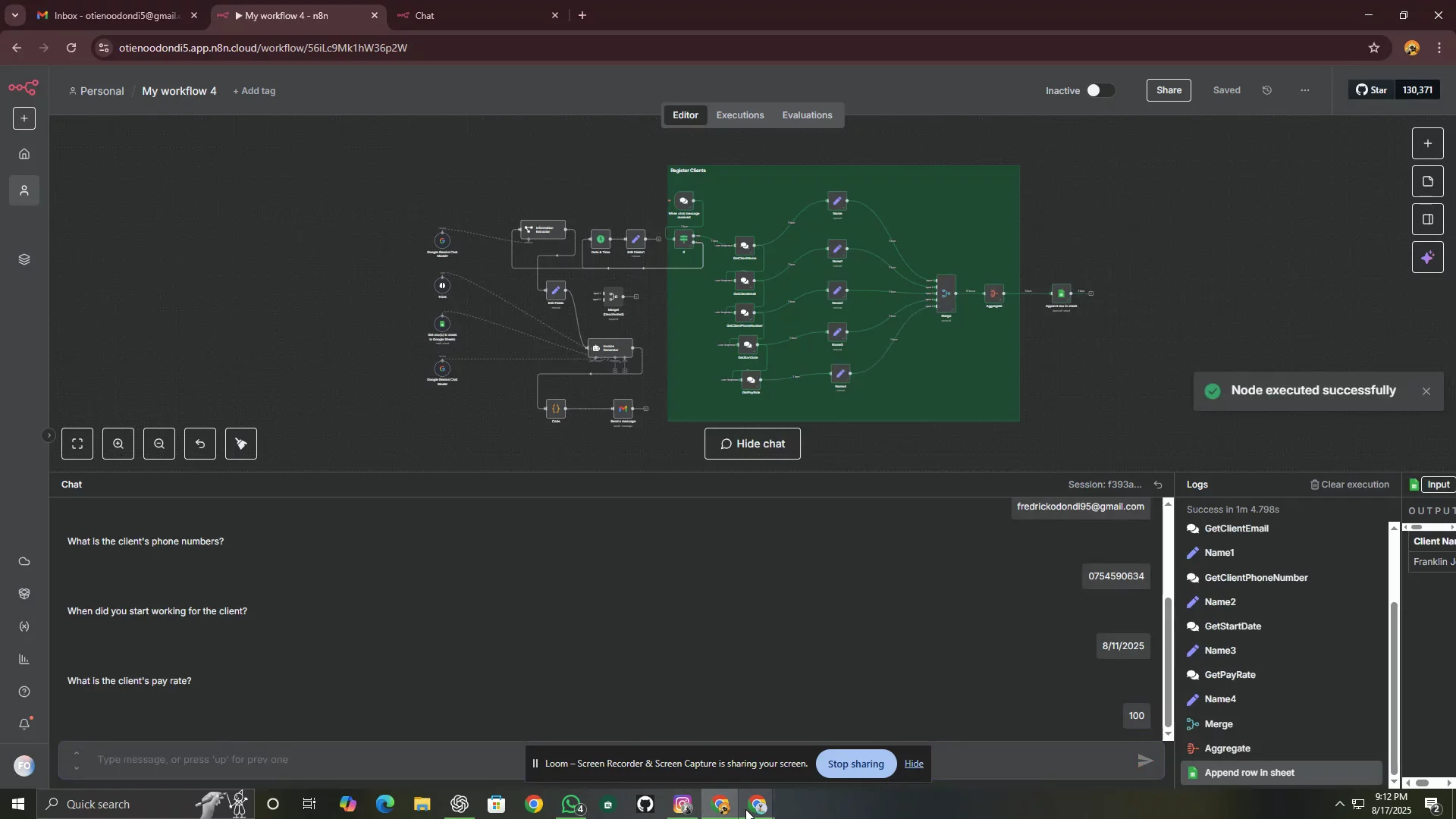Open the node panel toggle icon on right

pyautogui.click(x=1429, y=219)
